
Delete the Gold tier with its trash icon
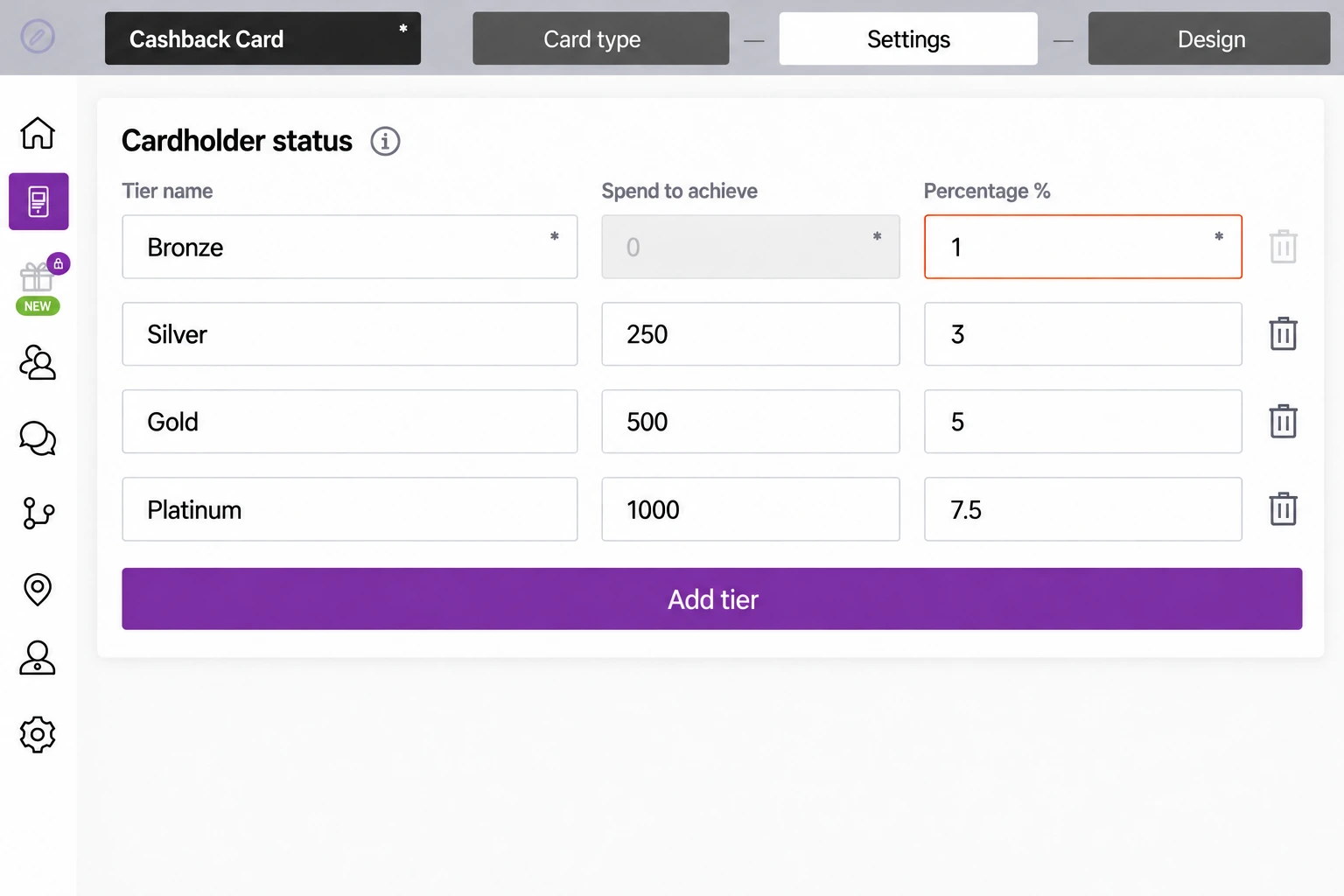pos(1283,421)
